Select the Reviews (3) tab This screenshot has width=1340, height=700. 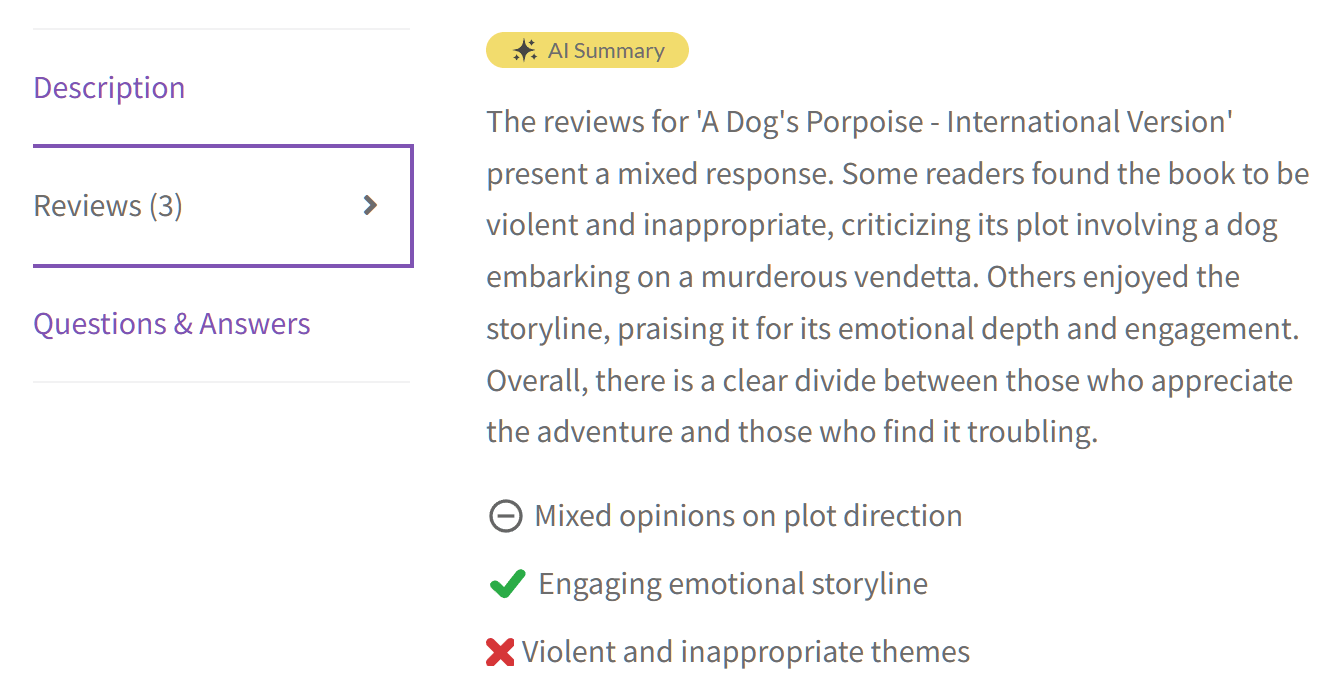[108, 206]
